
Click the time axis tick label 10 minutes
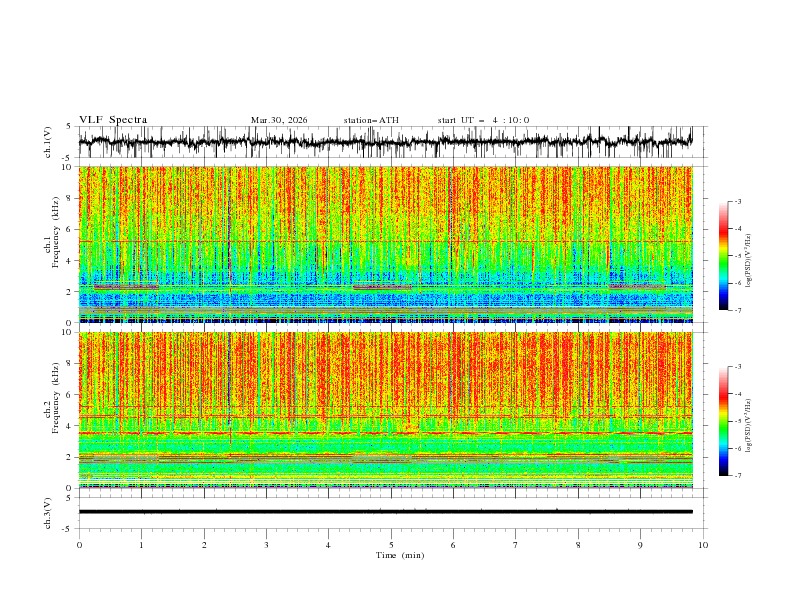coord(703,545)
